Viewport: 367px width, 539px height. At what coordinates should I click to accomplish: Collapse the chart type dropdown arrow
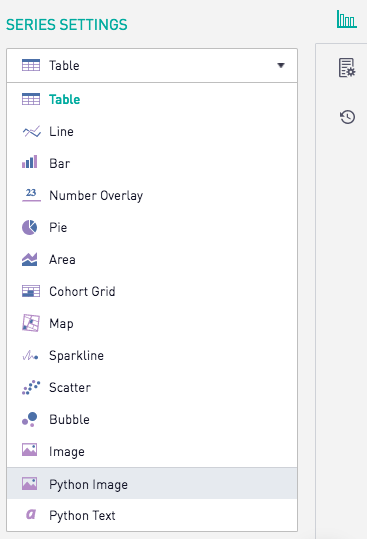click(281, 65)
